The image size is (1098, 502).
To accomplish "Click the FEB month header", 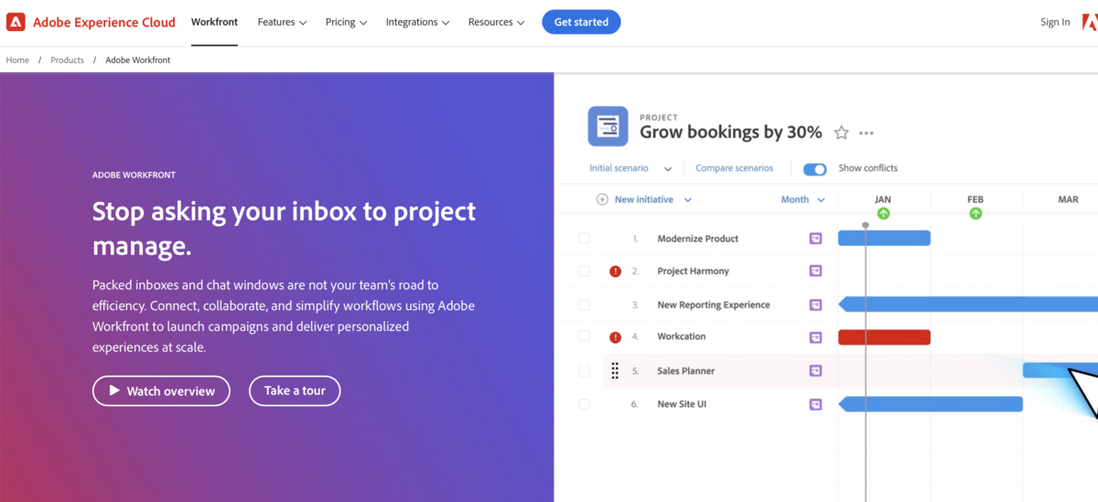I will (x=975, y=200).
